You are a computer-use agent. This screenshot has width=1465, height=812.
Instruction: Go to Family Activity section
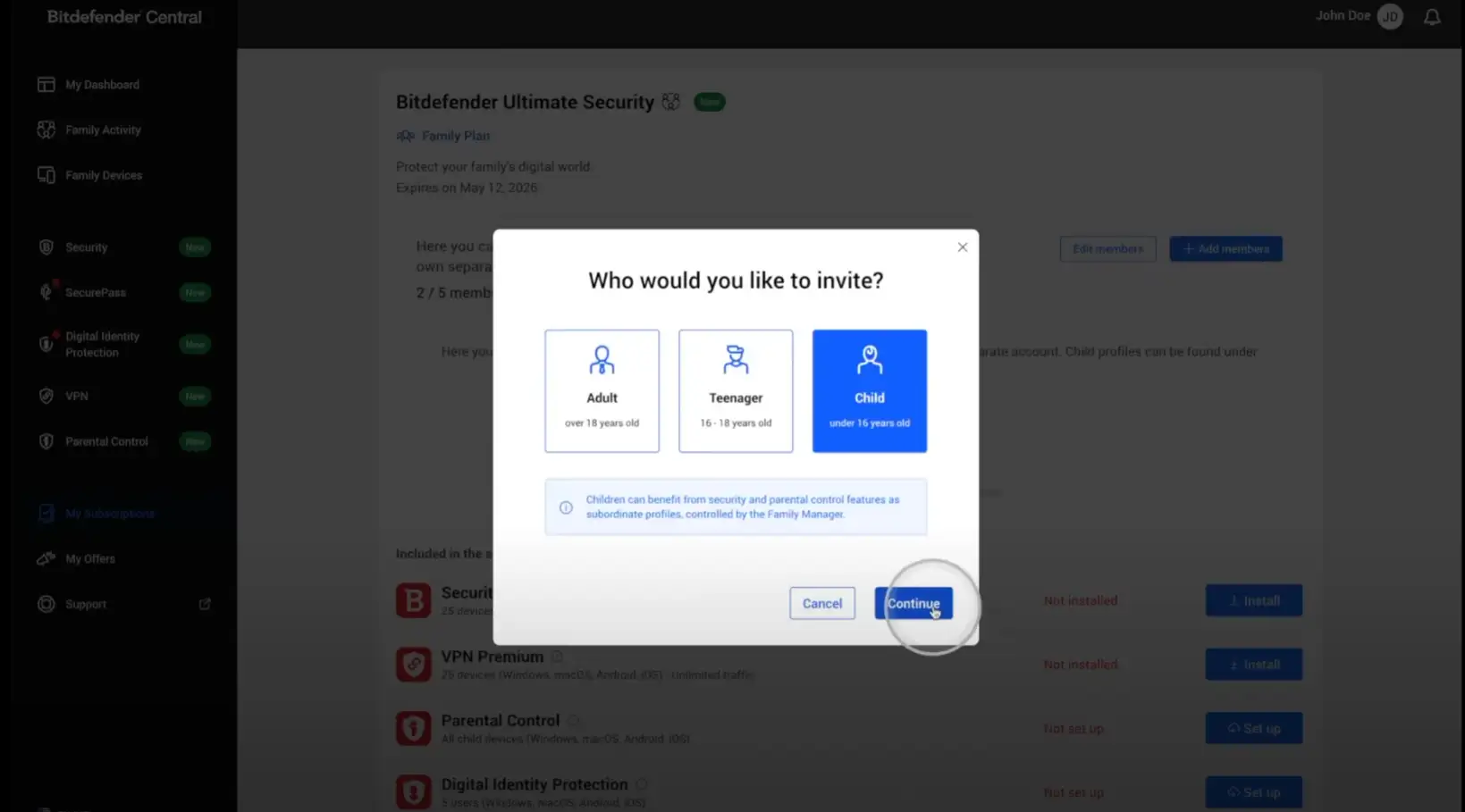(x=103, y=130)
